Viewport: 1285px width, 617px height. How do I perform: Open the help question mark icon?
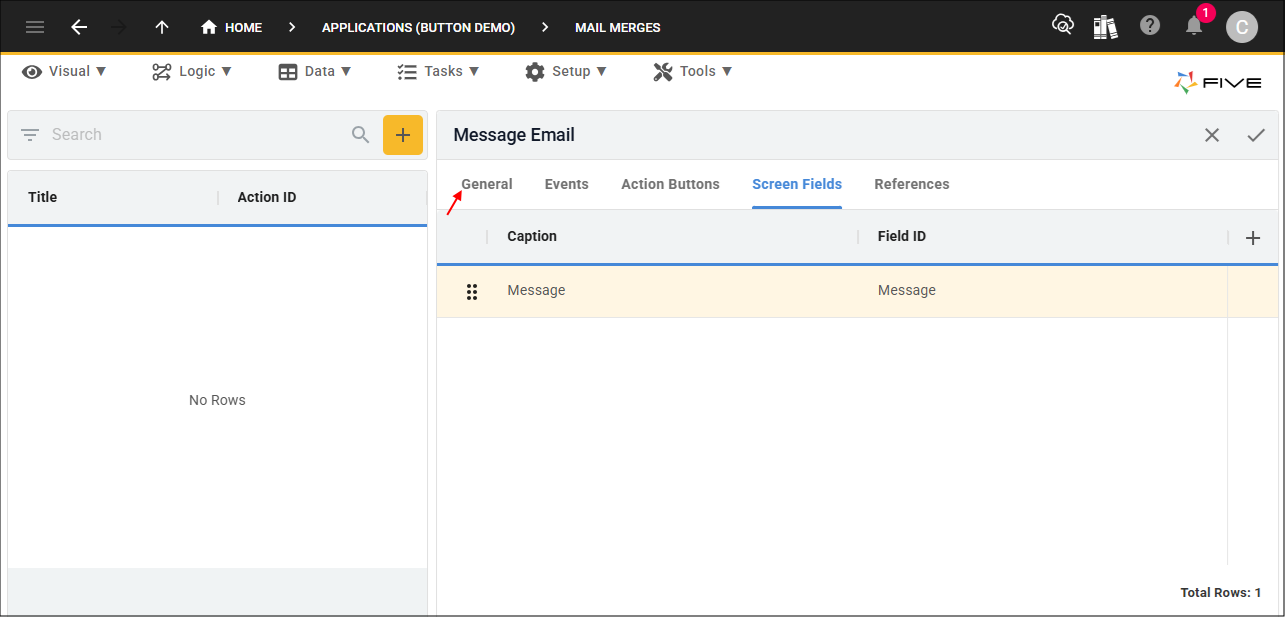[1150, 26]
